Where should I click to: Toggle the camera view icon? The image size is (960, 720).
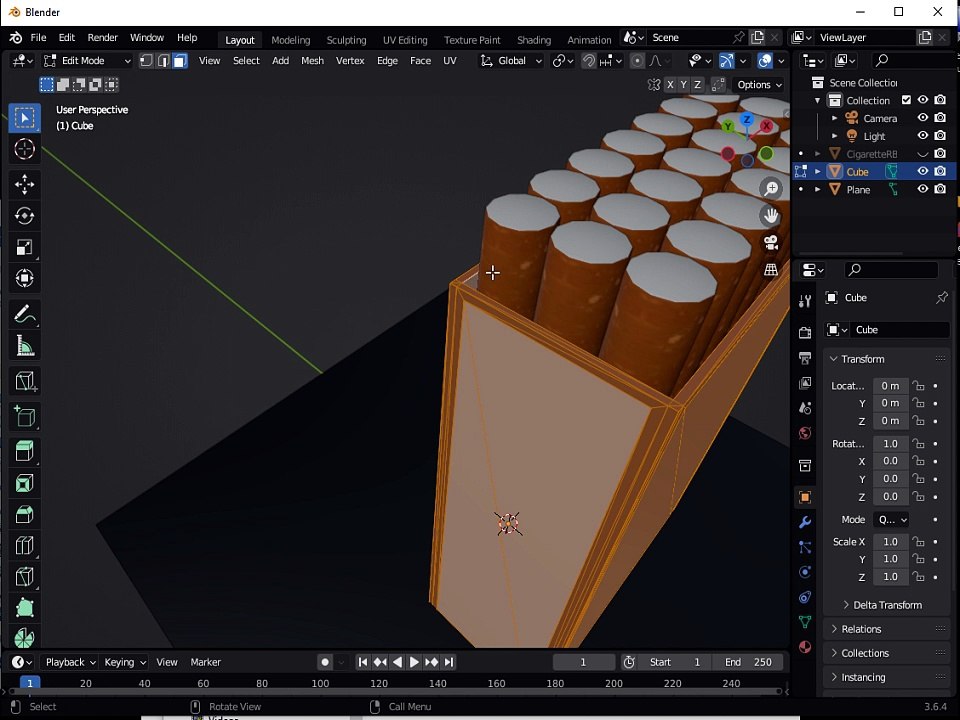[x=771, y=242]
